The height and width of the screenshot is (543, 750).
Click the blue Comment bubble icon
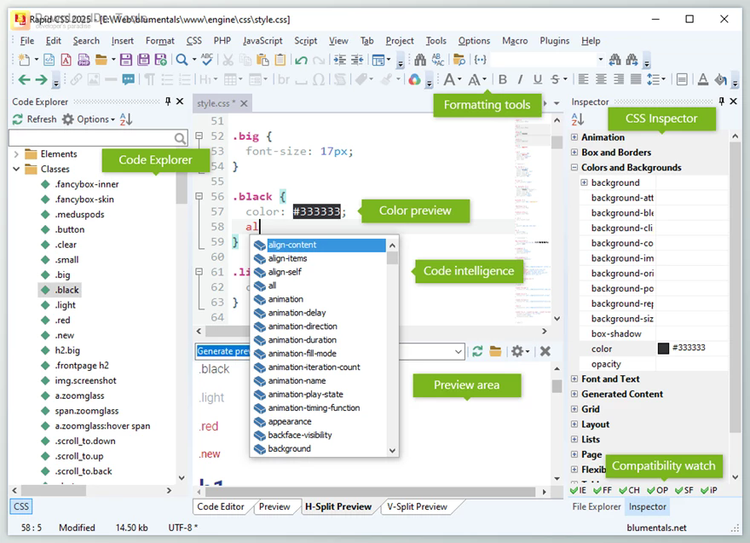(128, 79)
